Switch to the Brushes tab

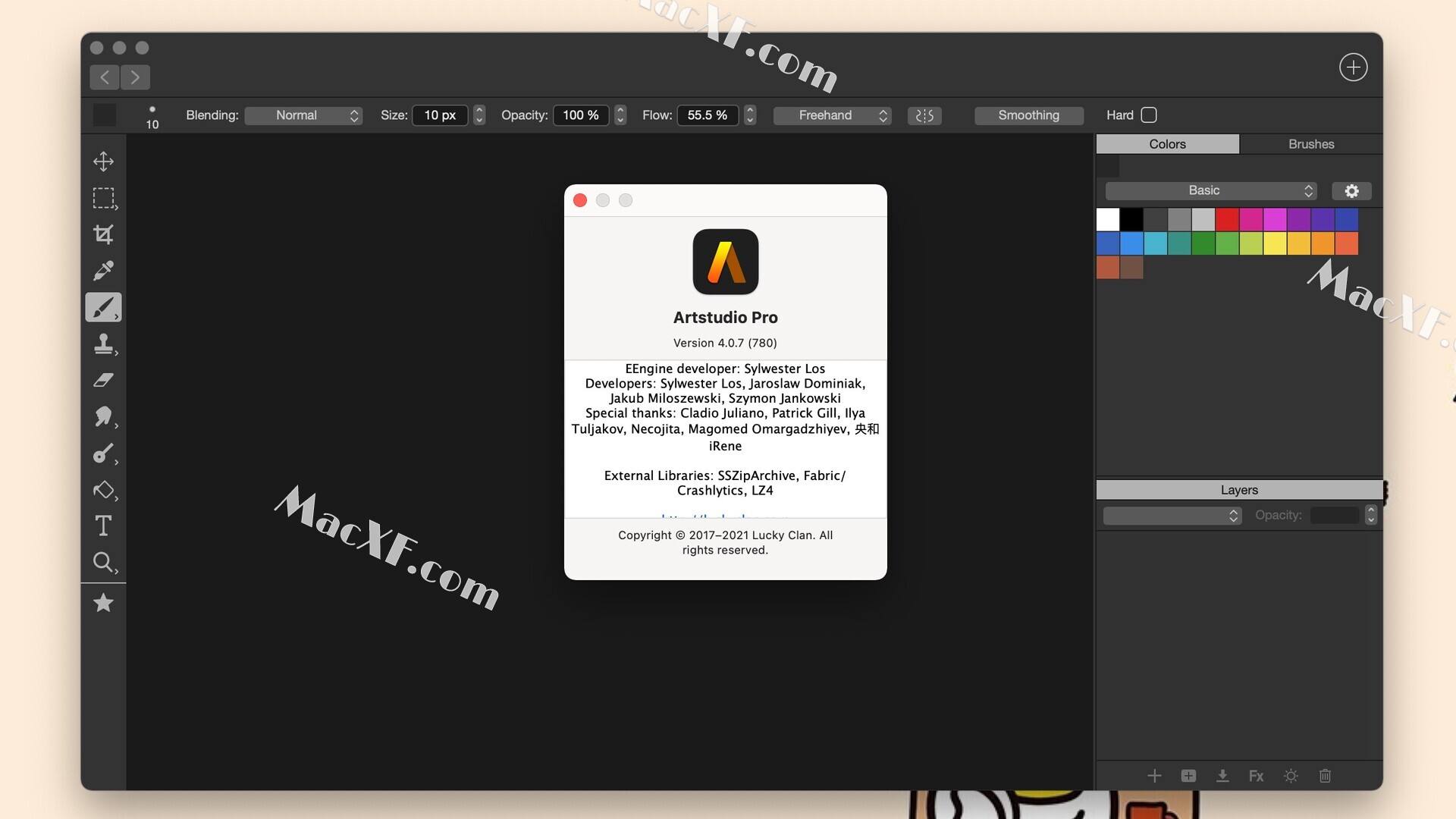tap(1311, 144)
